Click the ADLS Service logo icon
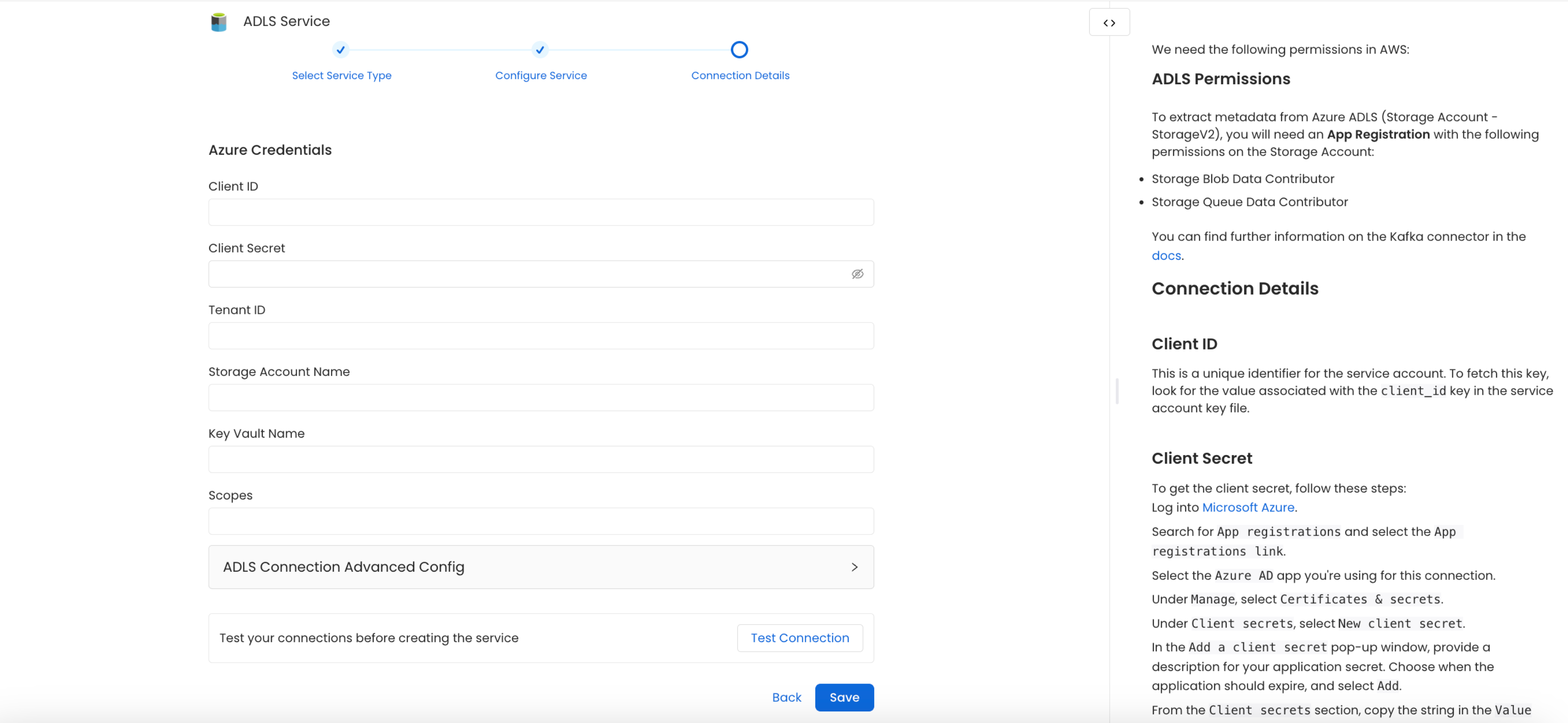Screen dimensions: 1568x723 coord(218,22)
